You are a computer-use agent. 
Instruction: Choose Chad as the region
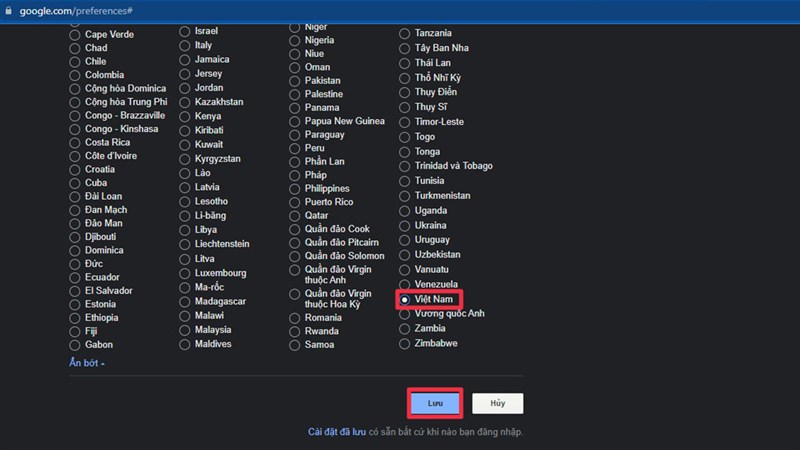coord(75,48)
